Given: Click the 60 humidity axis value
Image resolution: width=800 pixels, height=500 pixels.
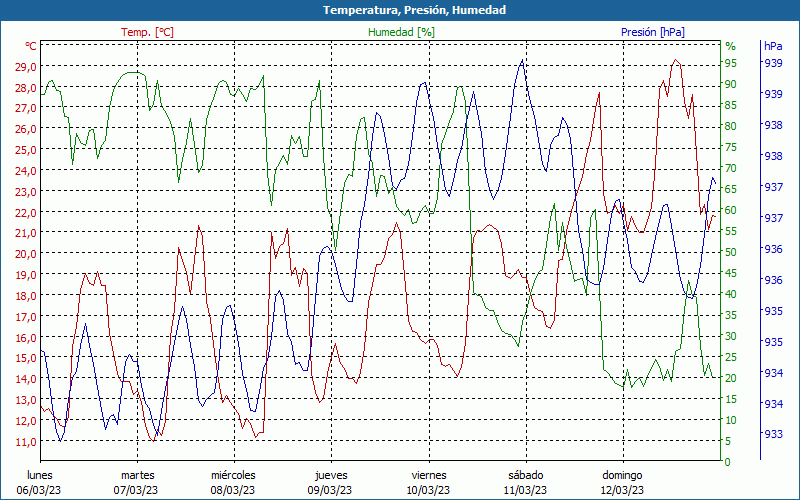Looking at the screenshot, I should tap(731, 210).
